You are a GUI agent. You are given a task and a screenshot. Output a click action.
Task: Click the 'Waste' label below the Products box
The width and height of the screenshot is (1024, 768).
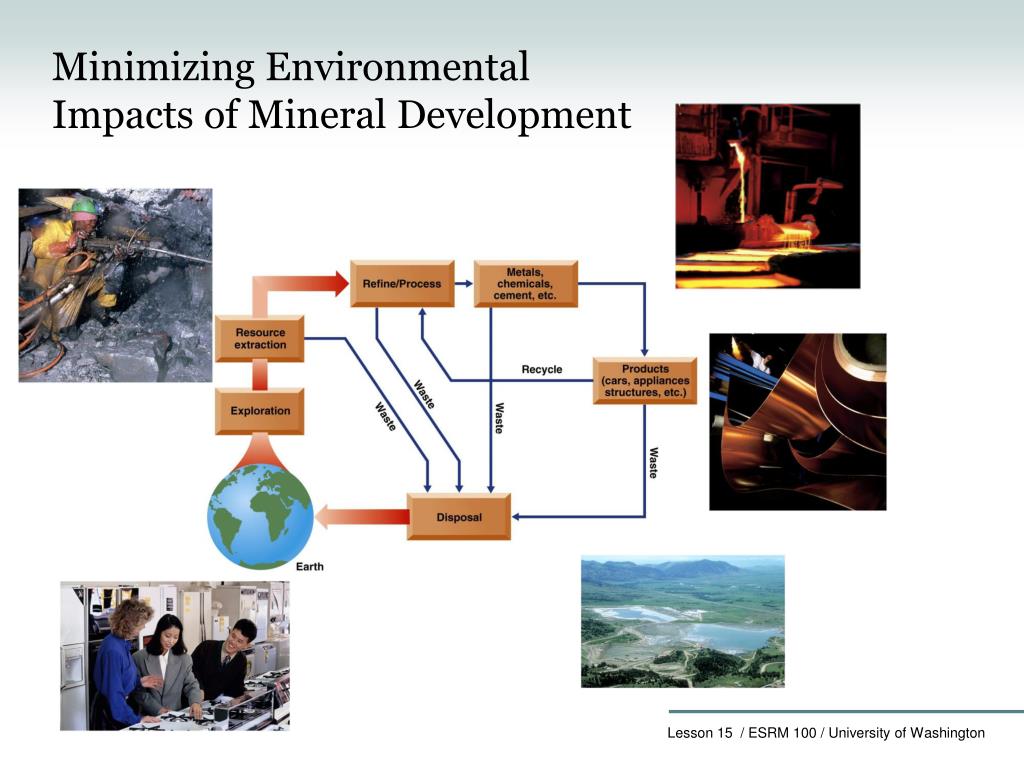click(x=653, y=462)
